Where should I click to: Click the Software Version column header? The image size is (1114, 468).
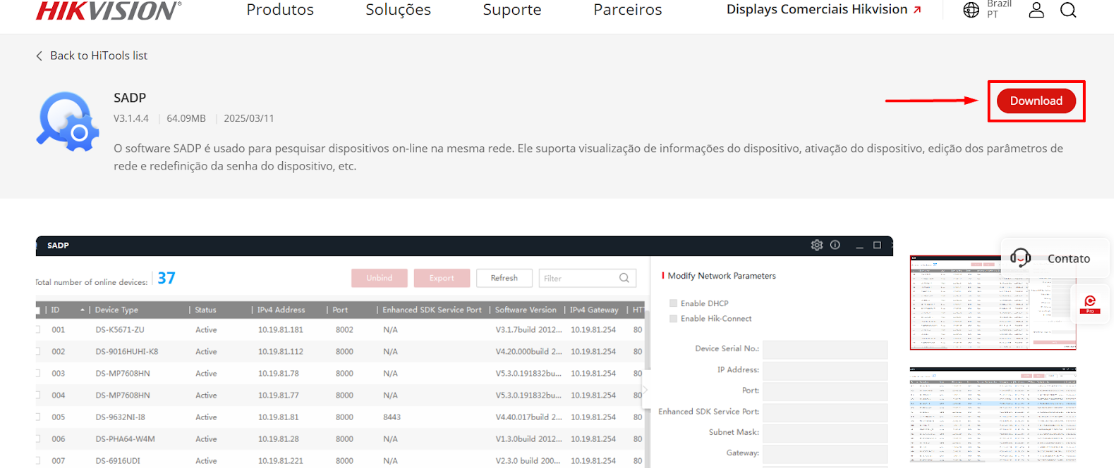(526, 310)
